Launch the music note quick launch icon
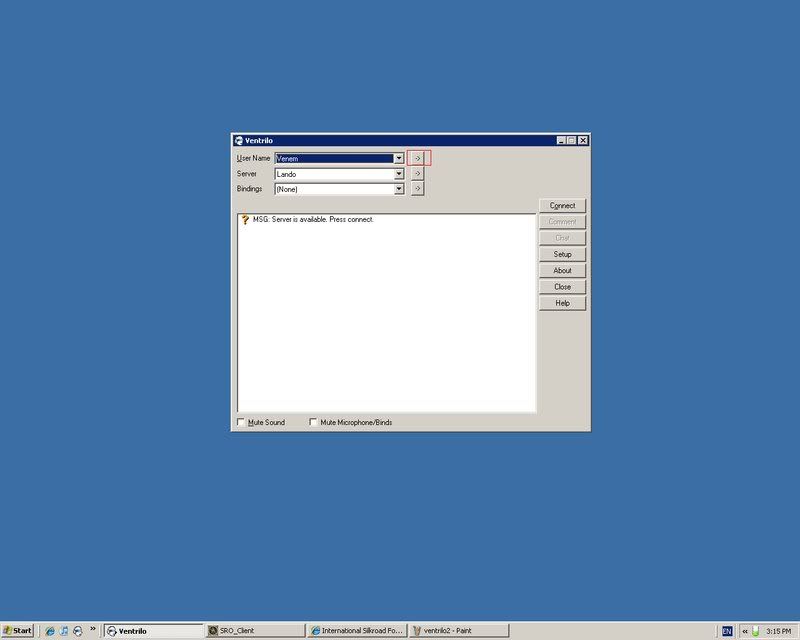Image resolution: width=800 pixels, height=640 pixels. click(x=64, y=631)
